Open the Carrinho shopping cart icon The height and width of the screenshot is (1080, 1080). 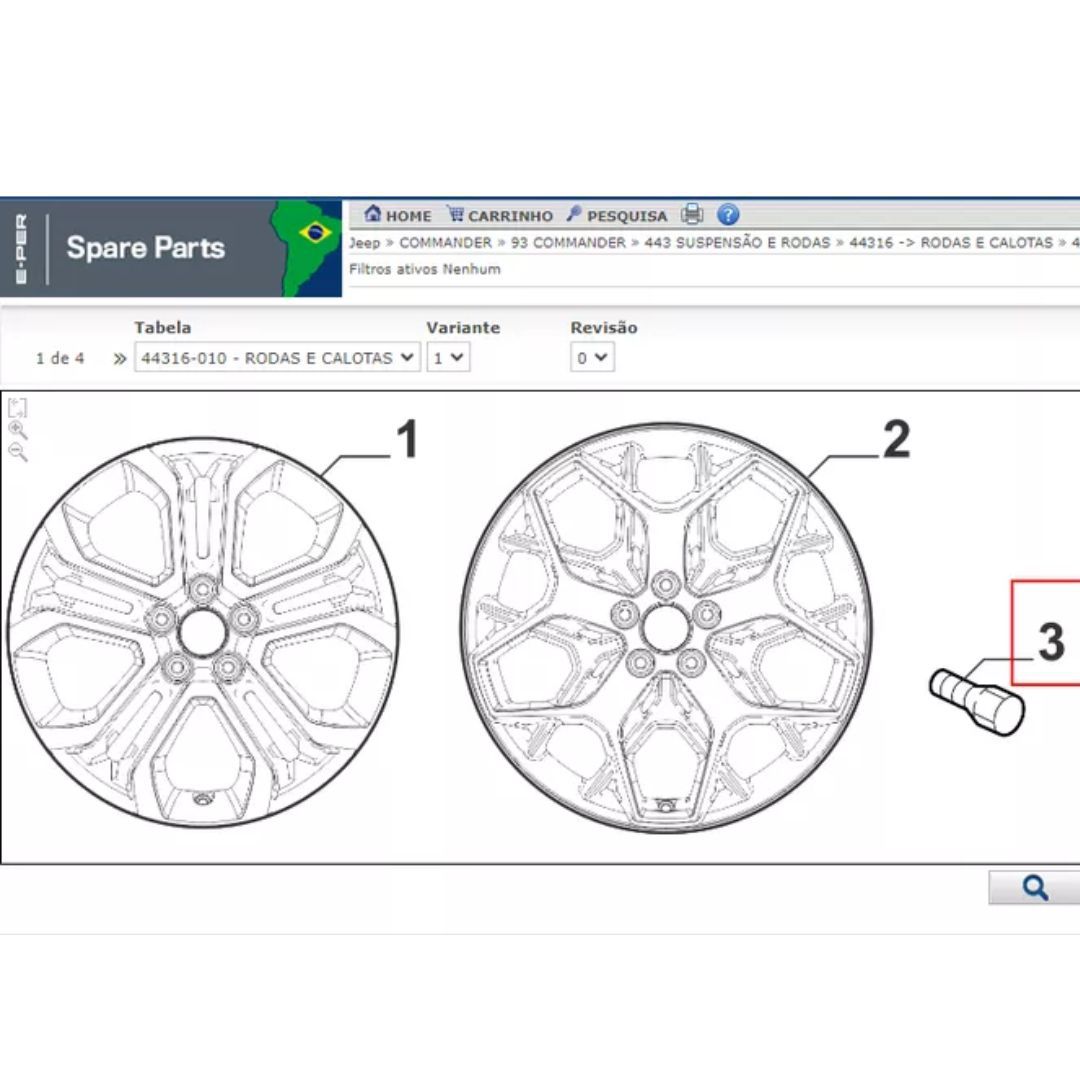(456, 215)
